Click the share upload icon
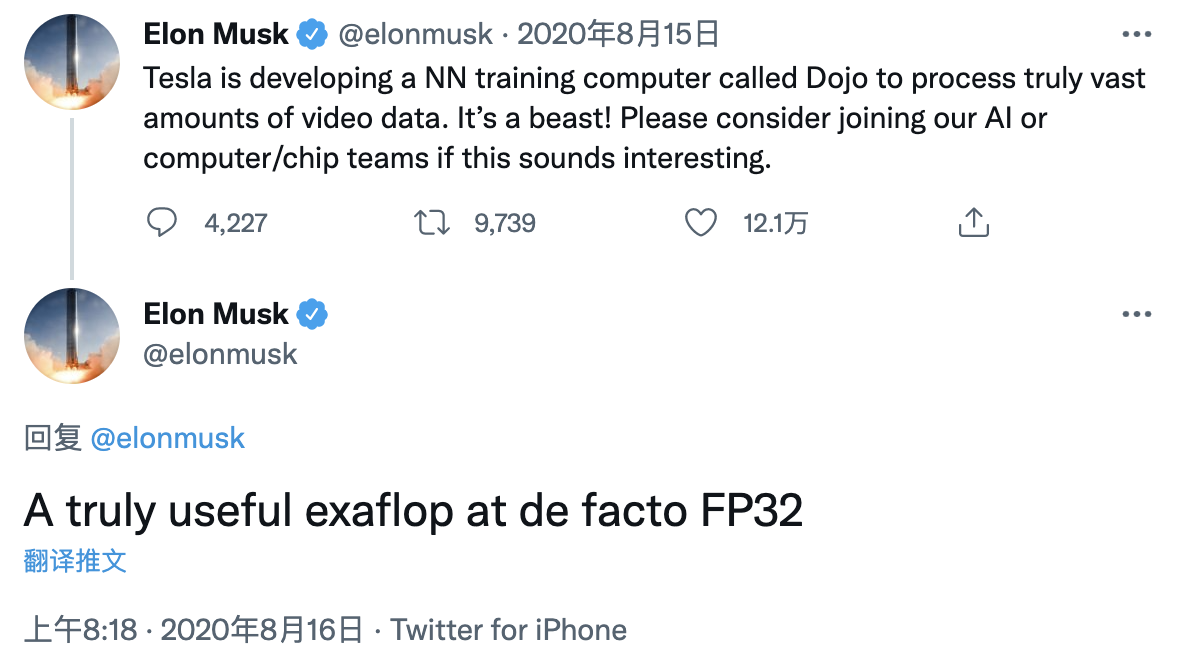Image resolution: width=1178 pixels, height=670 pixels. 974,222
